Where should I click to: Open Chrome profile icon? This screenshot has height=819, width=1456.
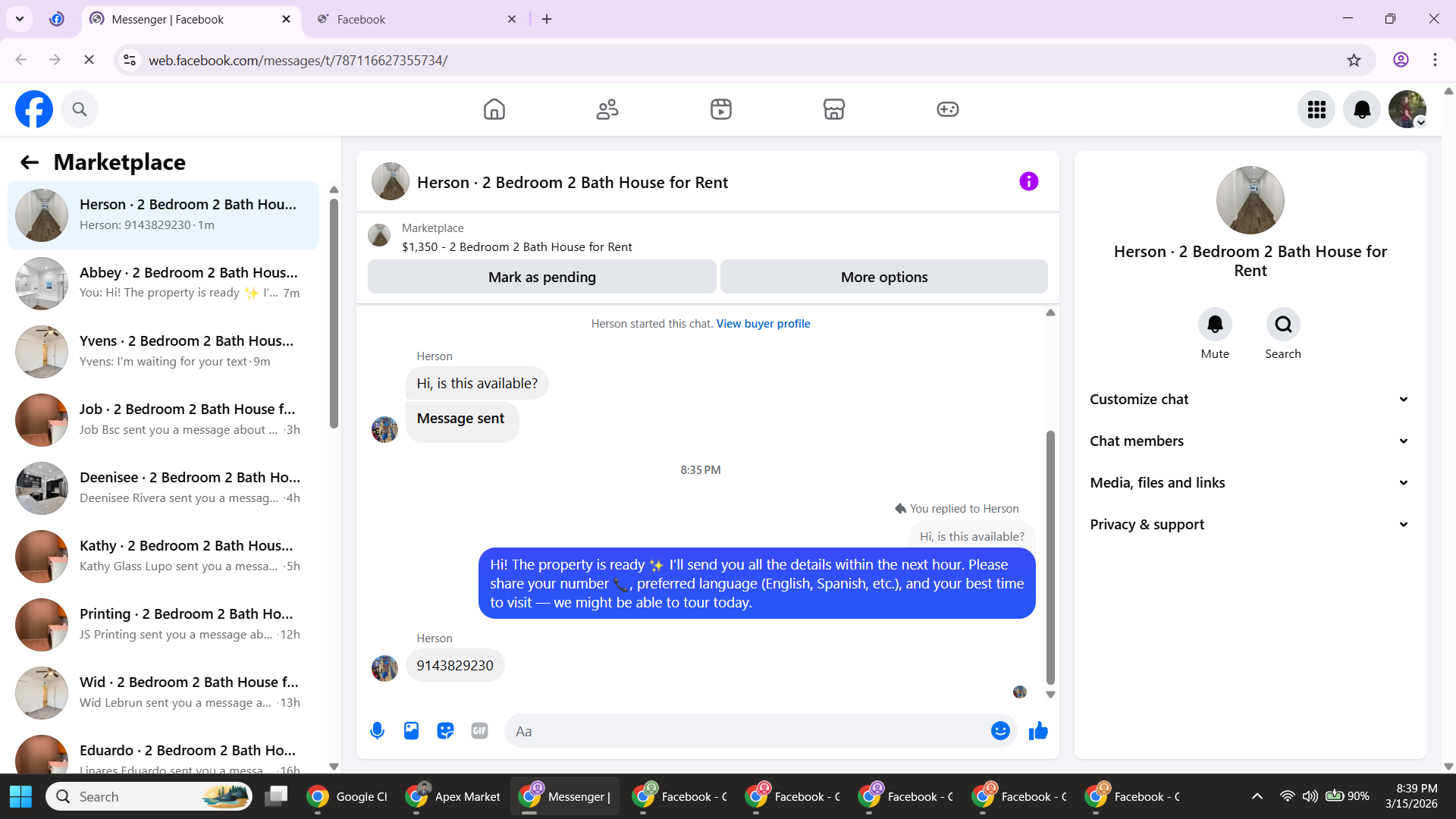(1401, 60)
